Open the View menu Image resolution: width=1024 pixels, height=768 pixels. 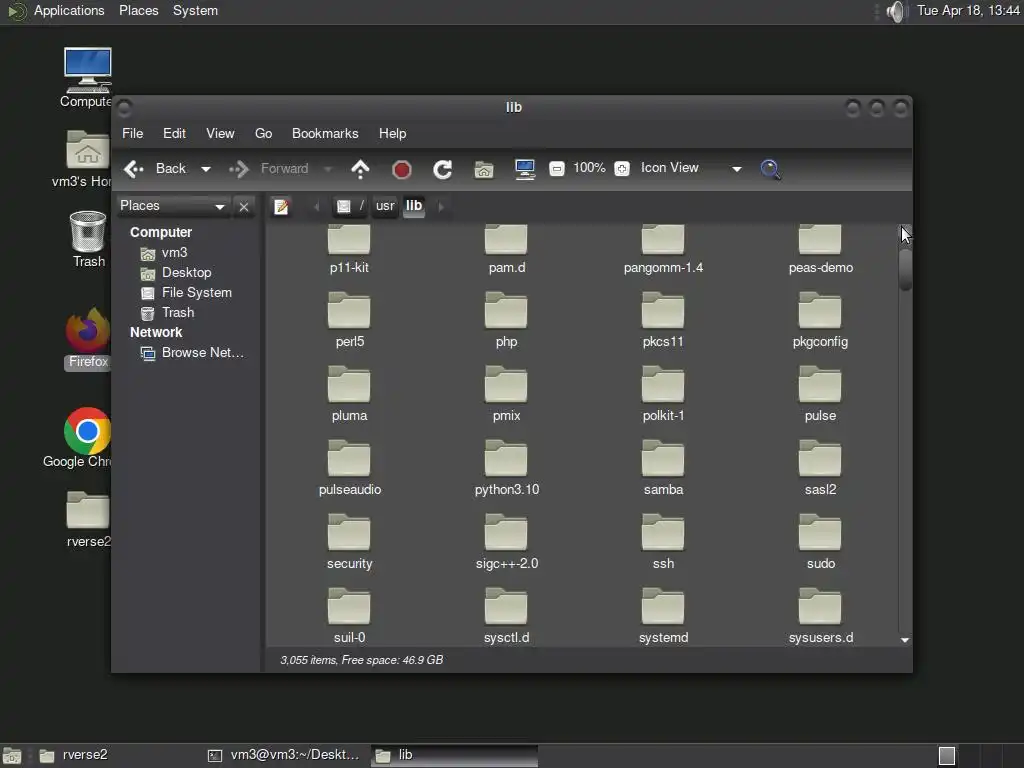click(x=220, y=133)
